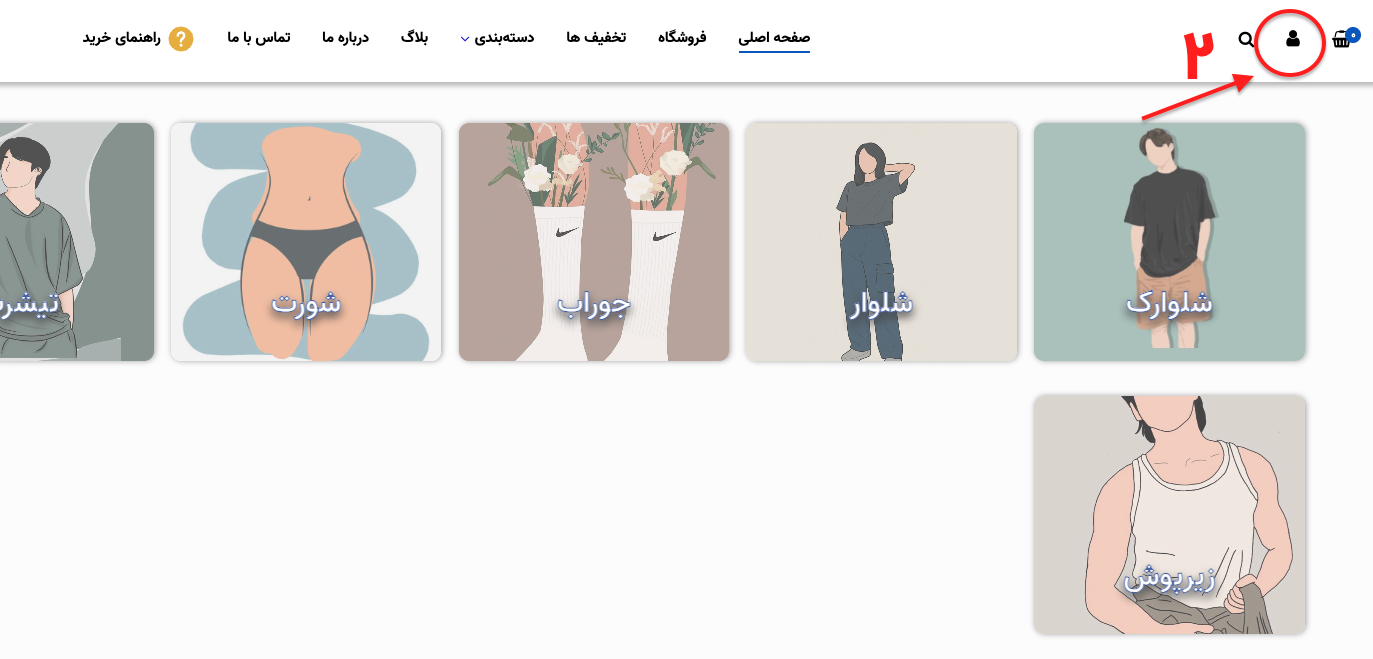Open the تیشرت t-shirt category card
This screenshot has height=659, width=1373.
click(77, 242)
